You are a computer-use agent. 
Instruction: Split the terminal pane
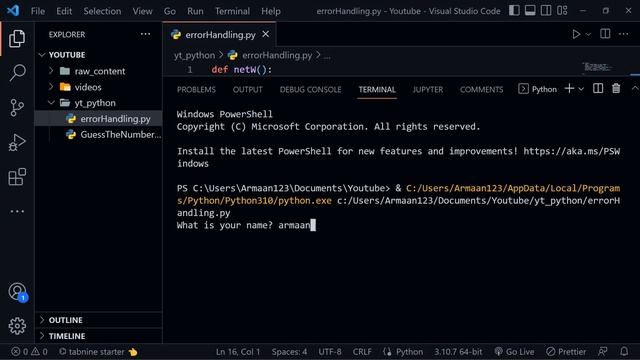pos(598,89)
